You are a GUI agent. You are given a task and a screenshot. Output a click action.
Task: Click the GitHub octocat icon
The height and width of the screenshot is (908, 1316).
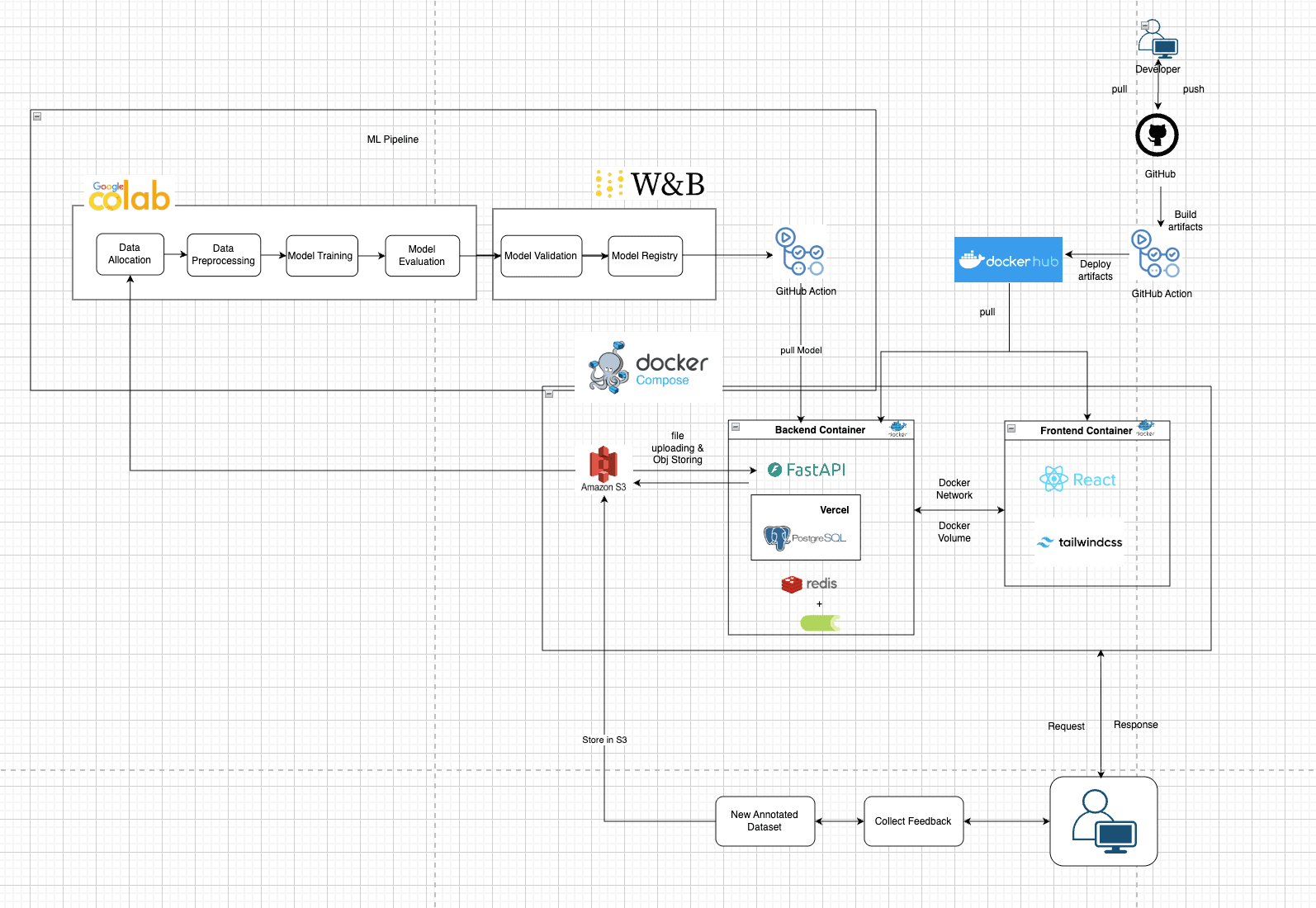[1157, 135]
